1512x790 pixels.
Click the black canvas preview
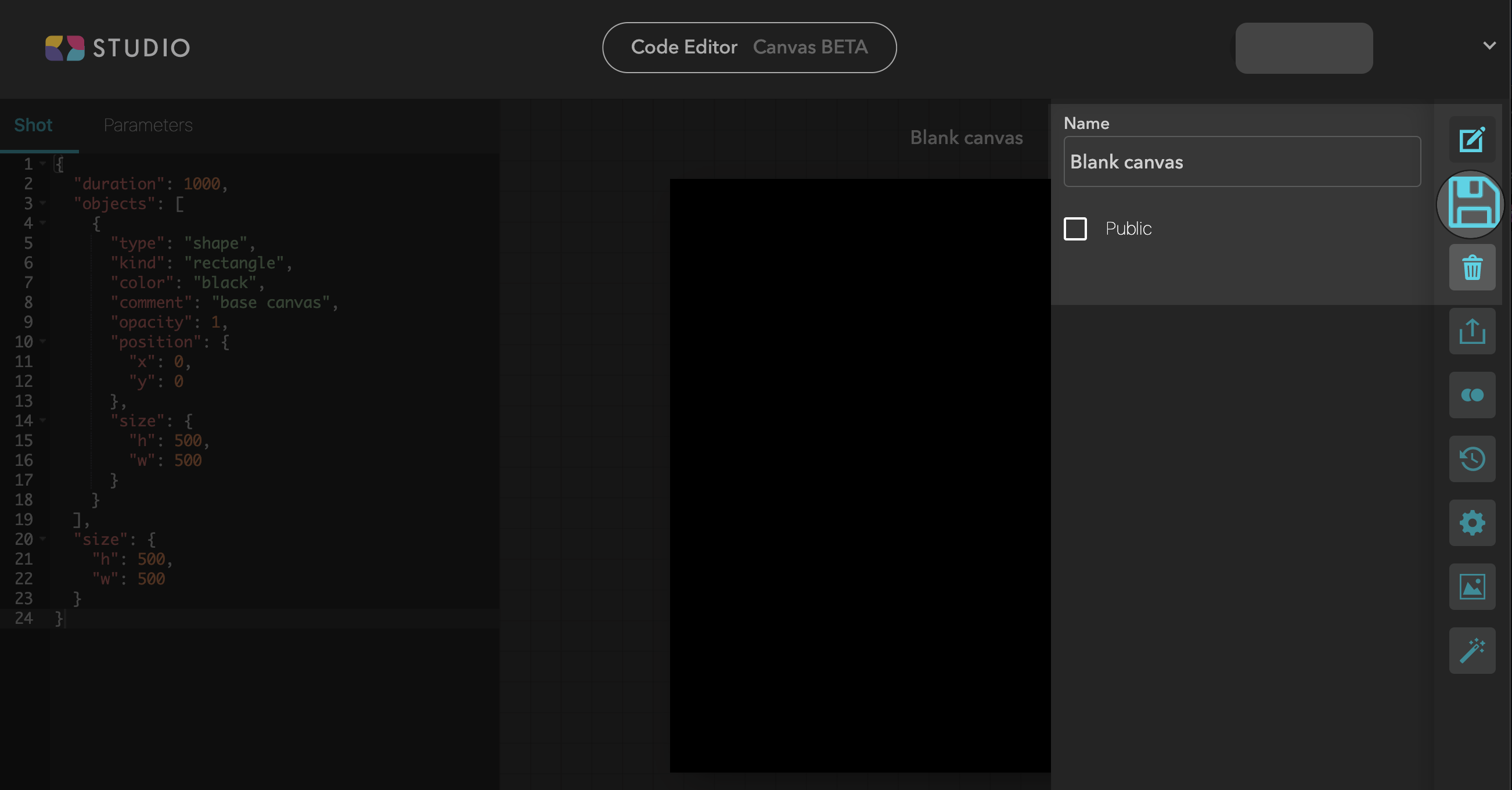(x=860, y=476)
